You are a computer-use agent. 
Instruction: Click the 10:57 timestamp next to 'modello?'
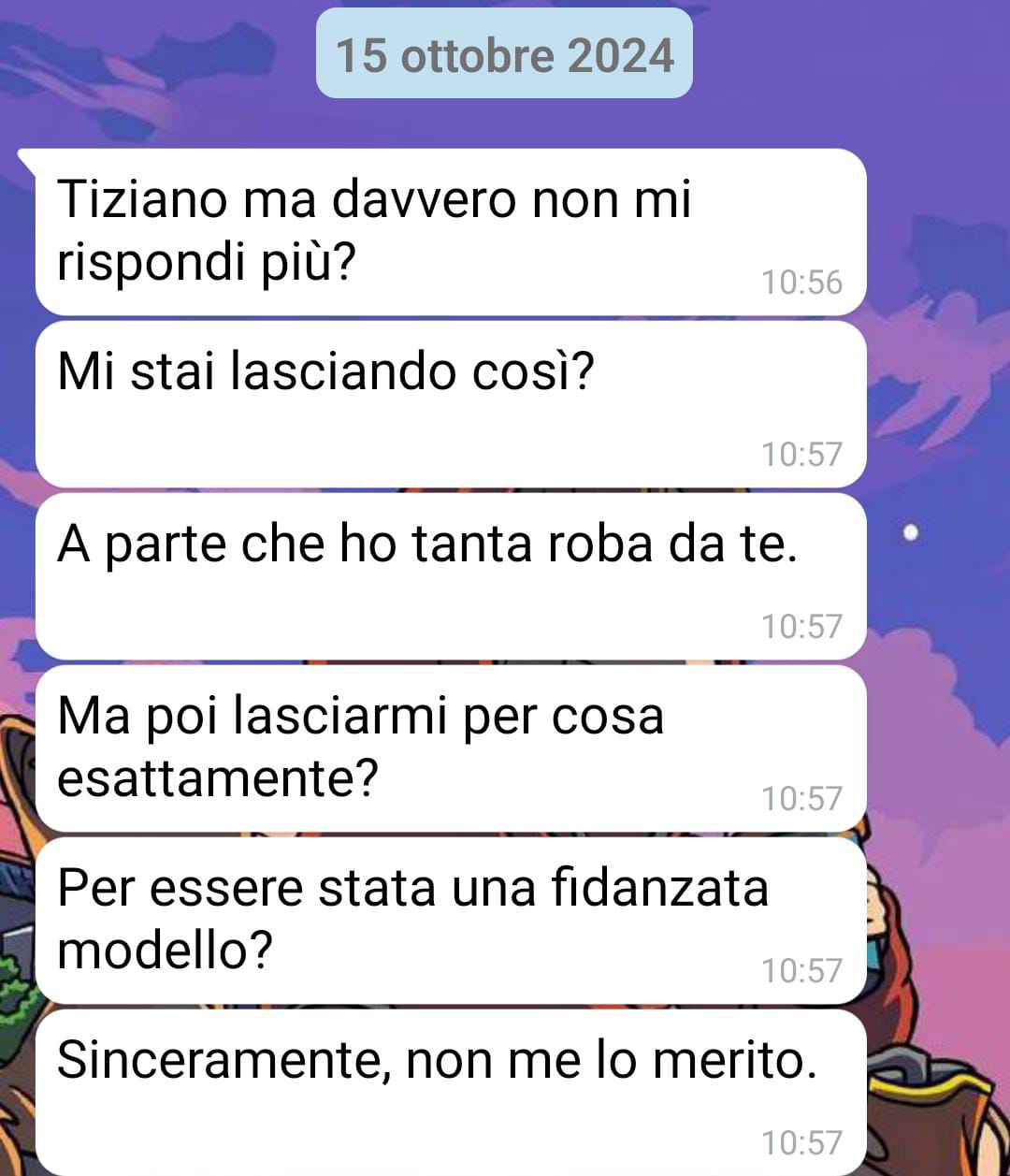coord(801,971)
